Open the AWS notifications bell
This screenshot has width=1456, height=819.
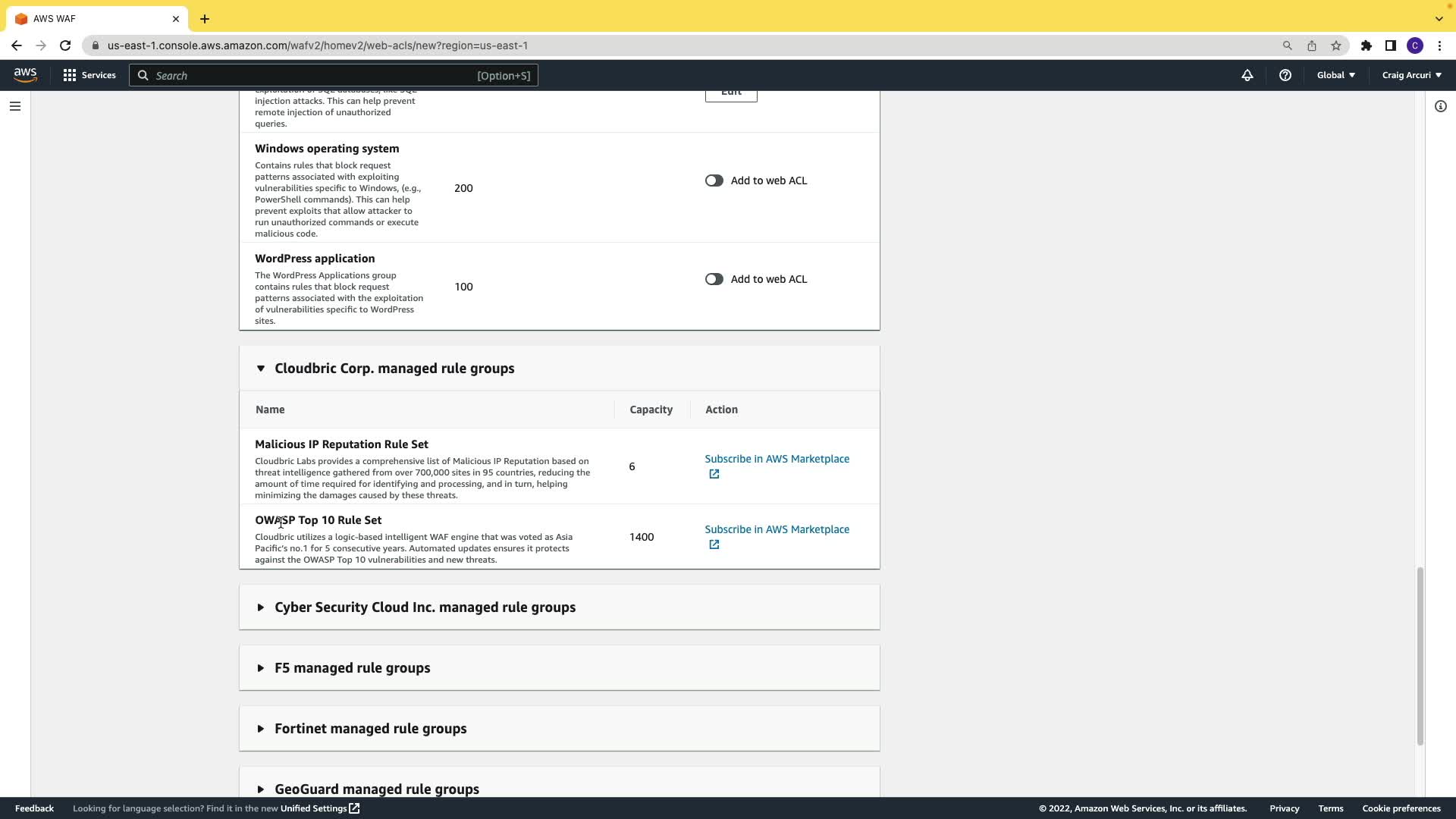[x=1247, y=75]
